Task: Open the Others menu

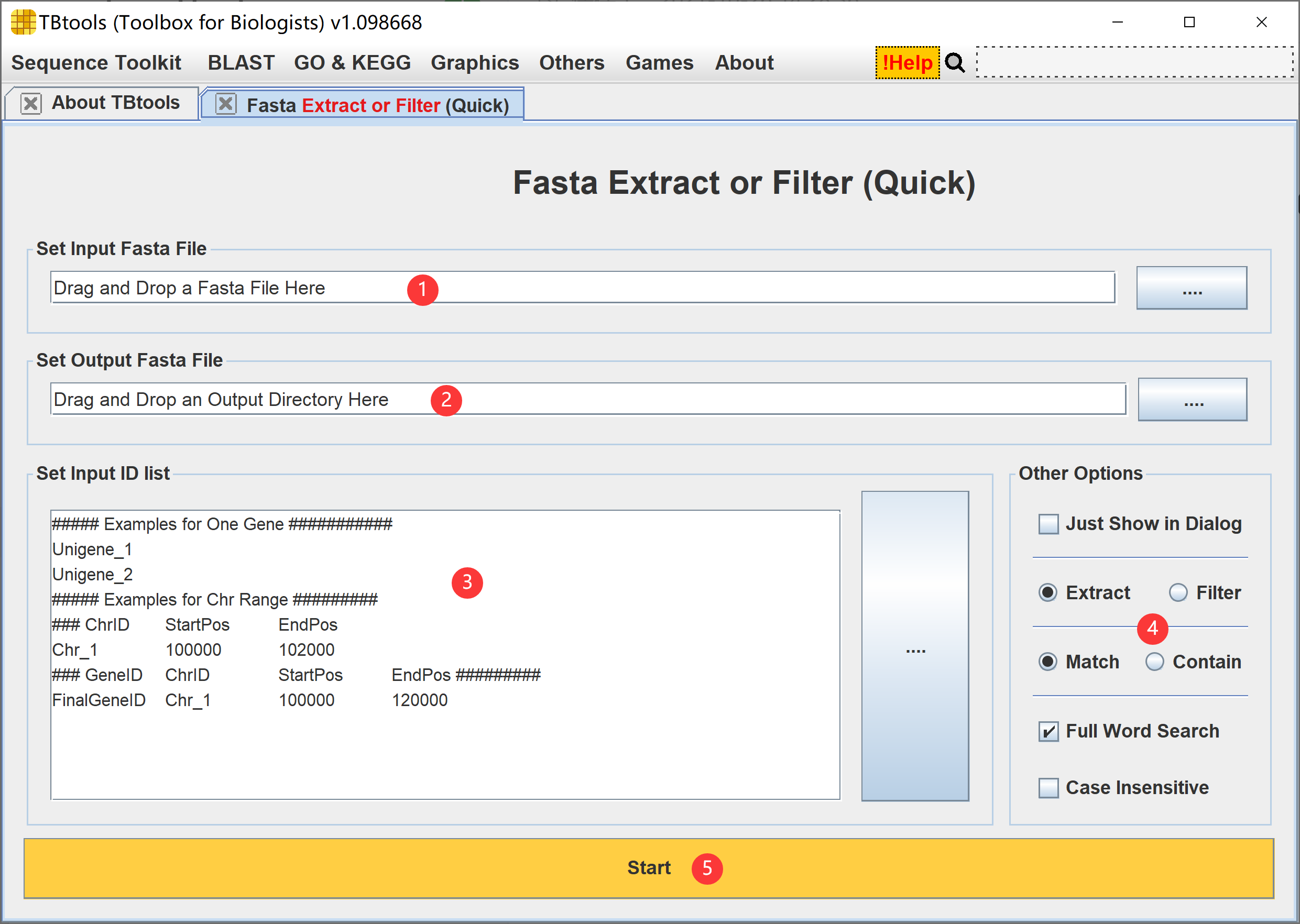Action: (572, 62)
